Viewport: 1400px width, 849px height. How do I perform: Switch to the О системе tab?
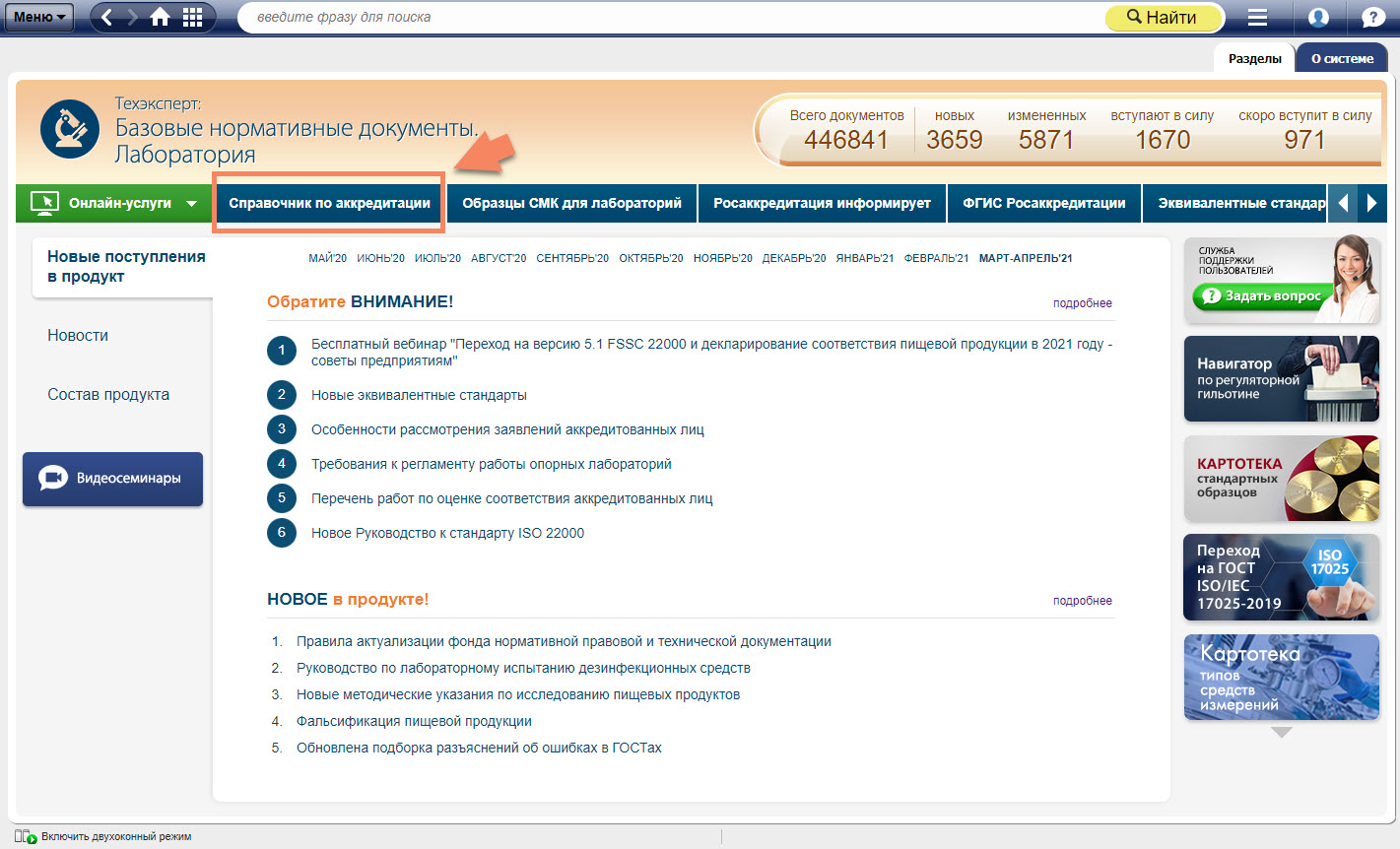(x=1342, y=58)
